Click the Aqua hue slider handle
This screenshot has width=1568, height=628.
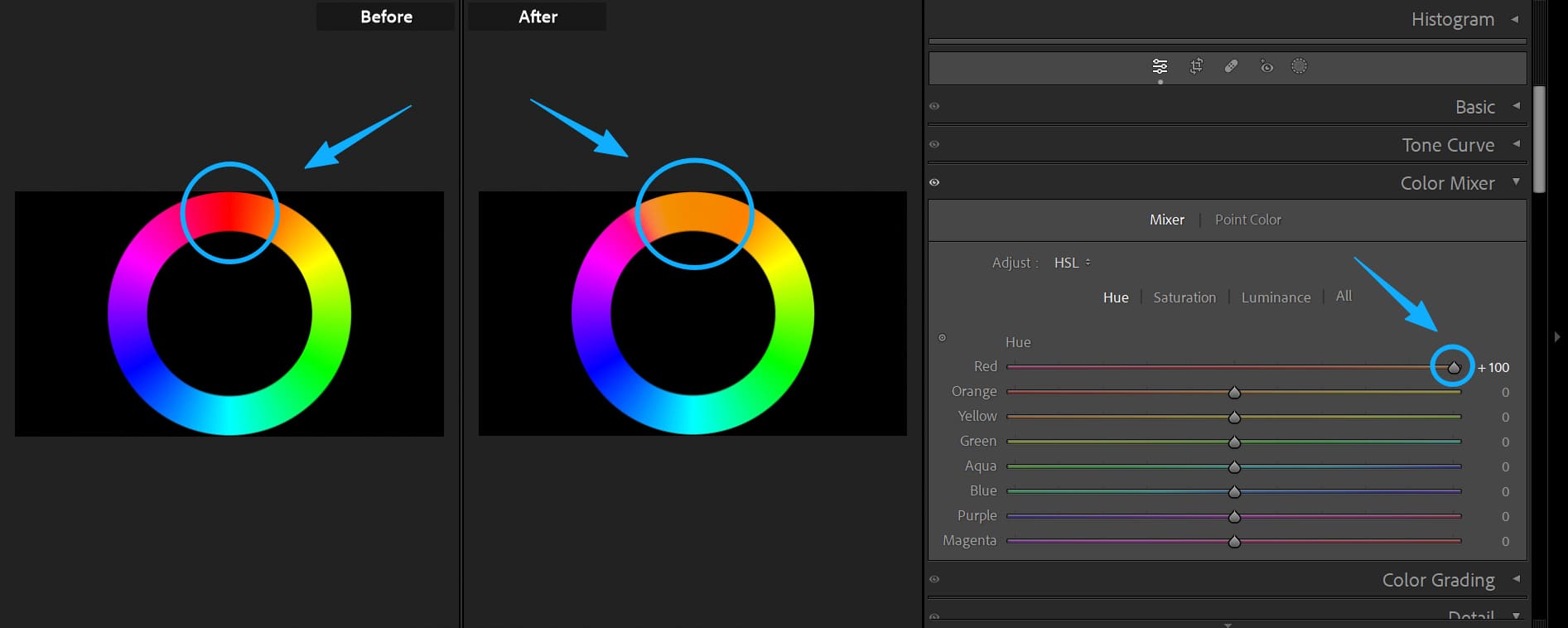tap(1234, 466)
